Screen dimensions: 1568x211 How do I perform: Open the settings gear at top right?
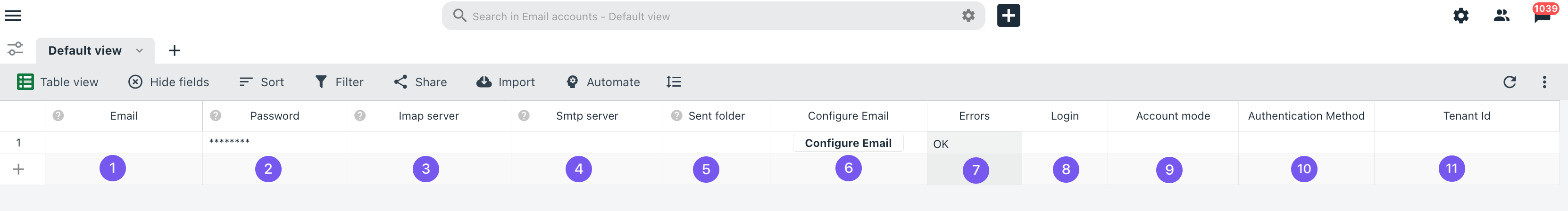click(x=1461, y=16)
